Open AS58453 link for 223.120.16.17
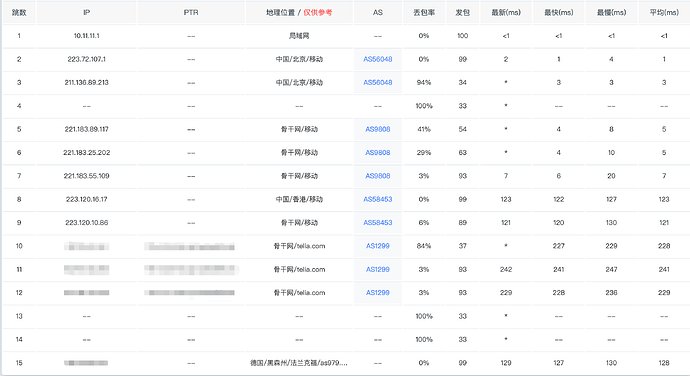Viewport: 690px width, 376px height. tap(378, 199)
